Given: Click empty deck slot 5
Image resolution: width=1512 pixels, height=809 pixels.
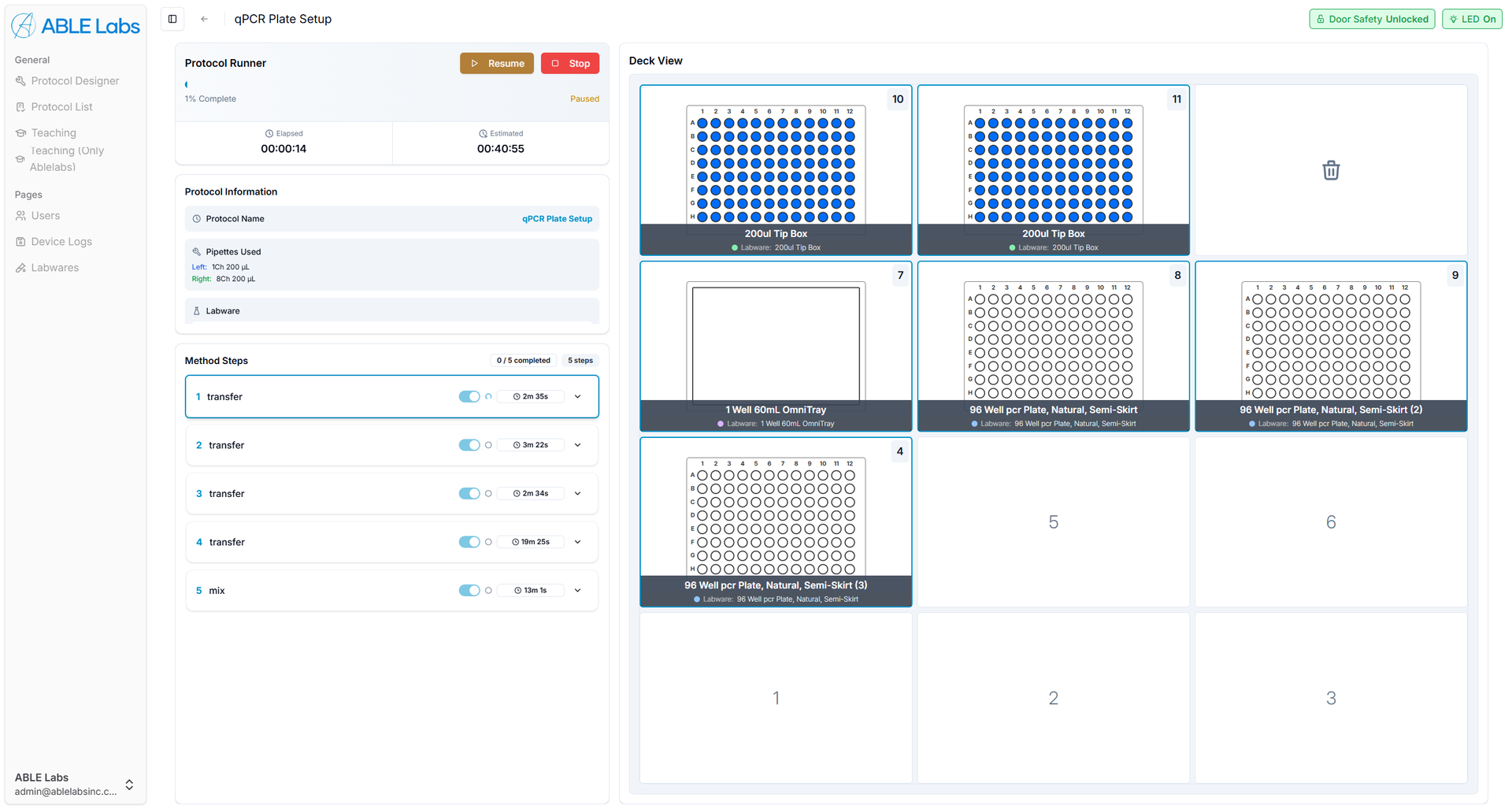Looking at the screenshot, I should (1053, 522).
